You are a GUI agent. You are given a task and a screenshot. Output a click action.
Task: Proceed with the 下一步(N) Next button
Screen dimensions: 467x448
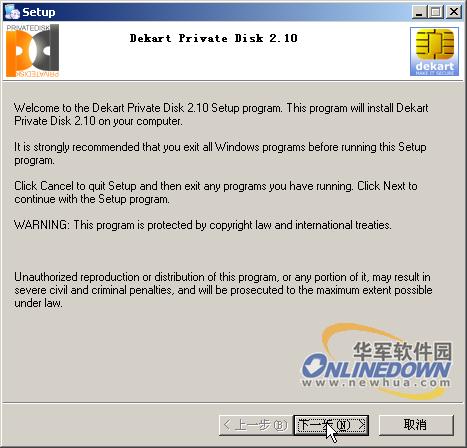[331, 425]
